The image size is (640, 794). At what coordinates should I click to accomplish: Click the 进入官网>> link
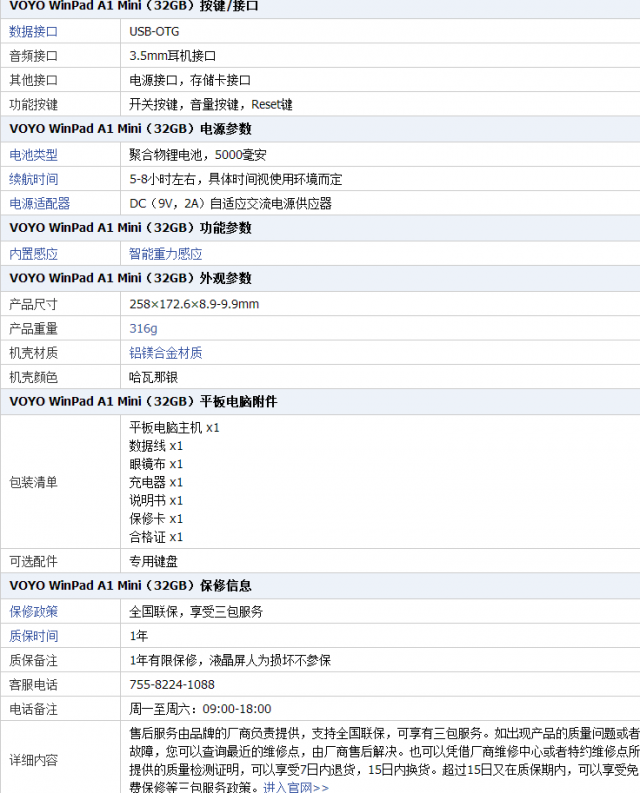pyautogui.click(x=296, y=787)
